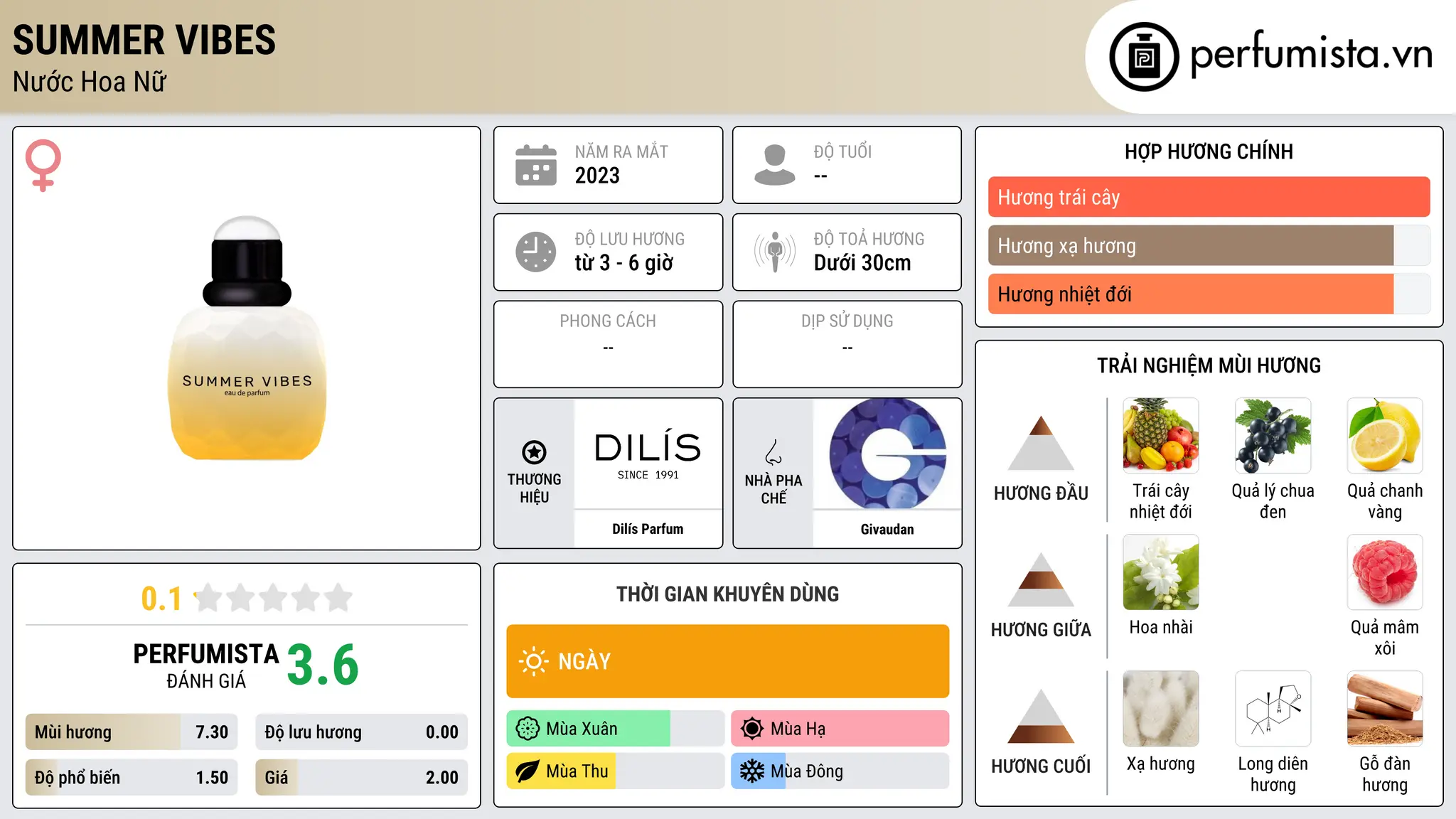The image size is (1456, 819).
Task: Click the Phong cách style card
Action: (608, 344)
